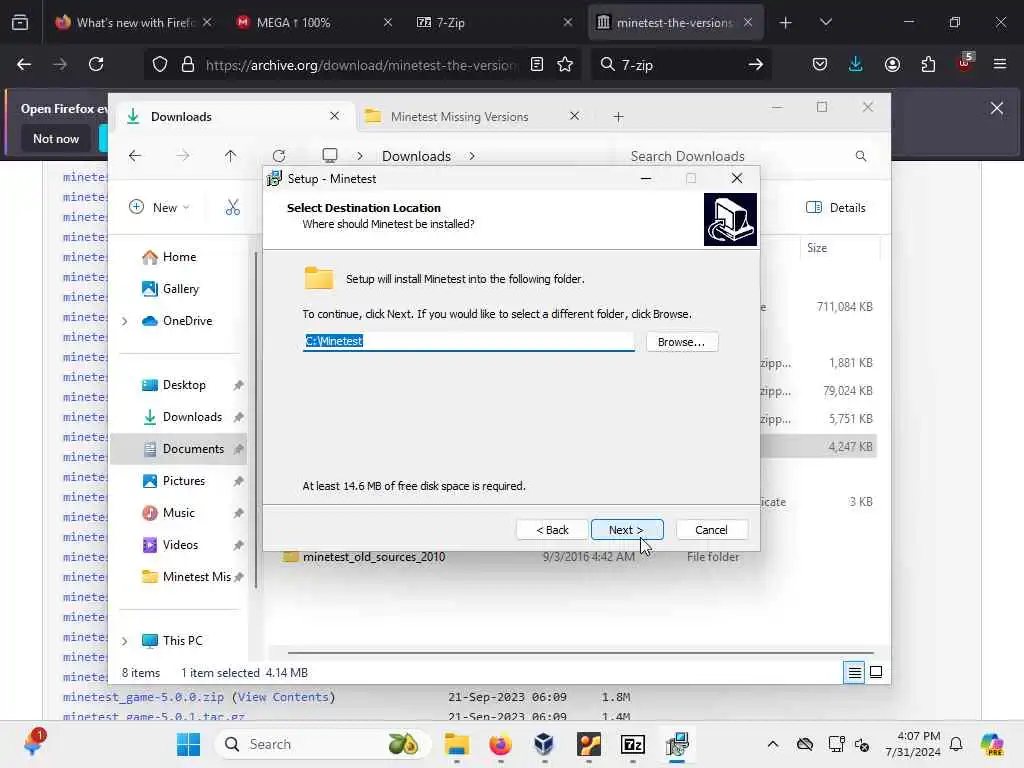
Task: Click the Size column header
Action: pos(839,248)
